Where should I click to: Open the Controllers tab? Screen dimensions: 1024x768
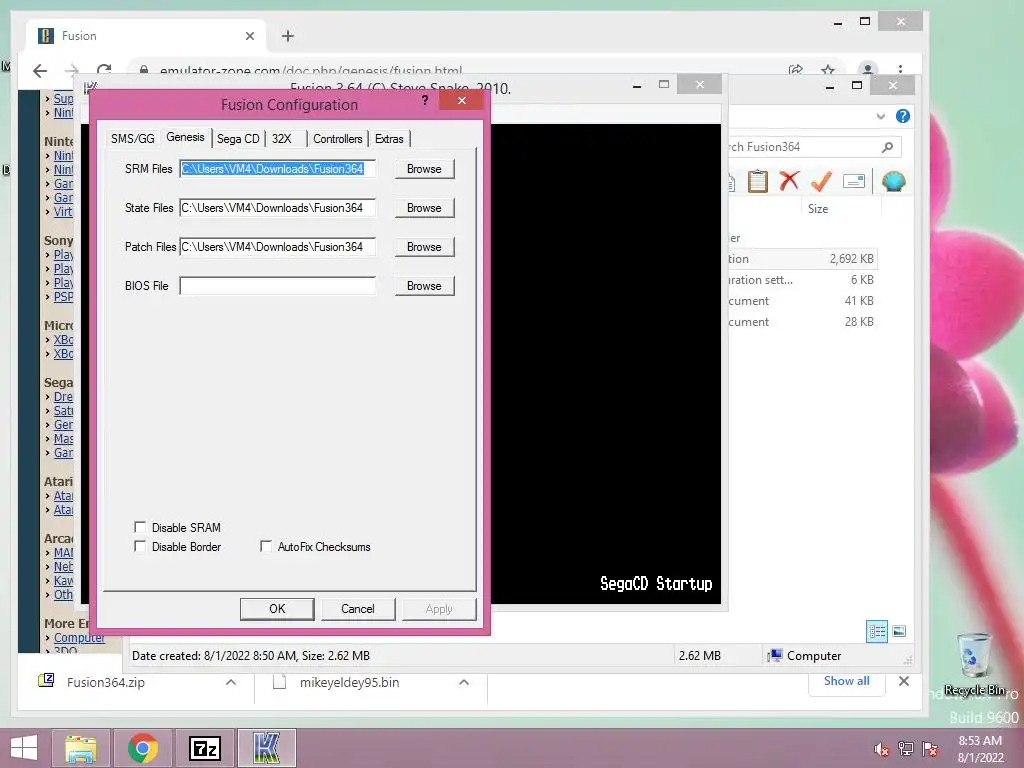[337, 138]
